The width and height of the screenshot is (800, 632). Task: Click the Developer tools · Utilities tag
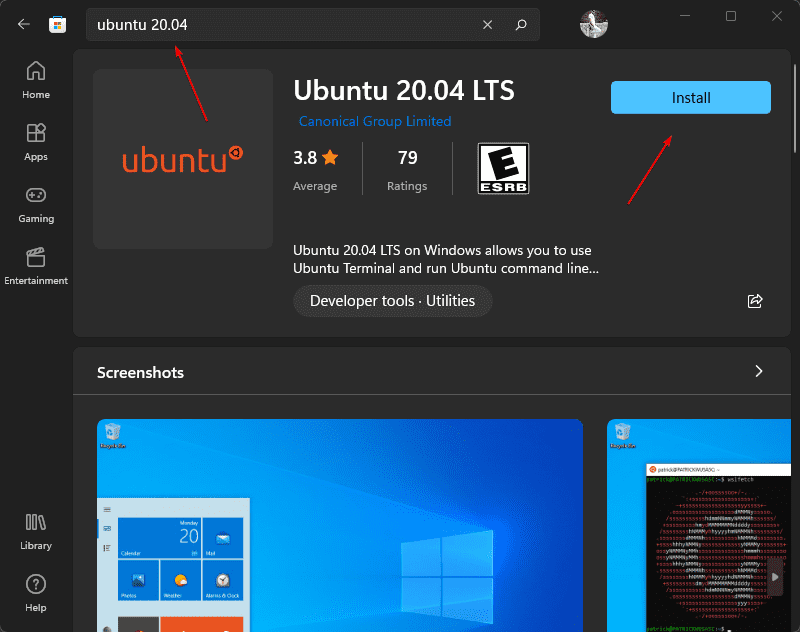[x=392, y=301]
